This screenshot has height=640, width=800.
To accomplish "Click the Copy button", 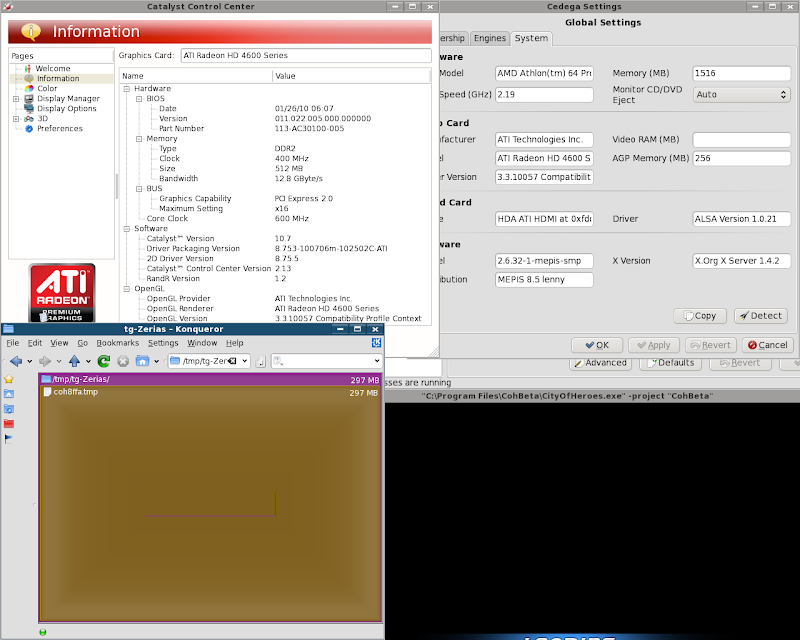I will coord(699,316).
